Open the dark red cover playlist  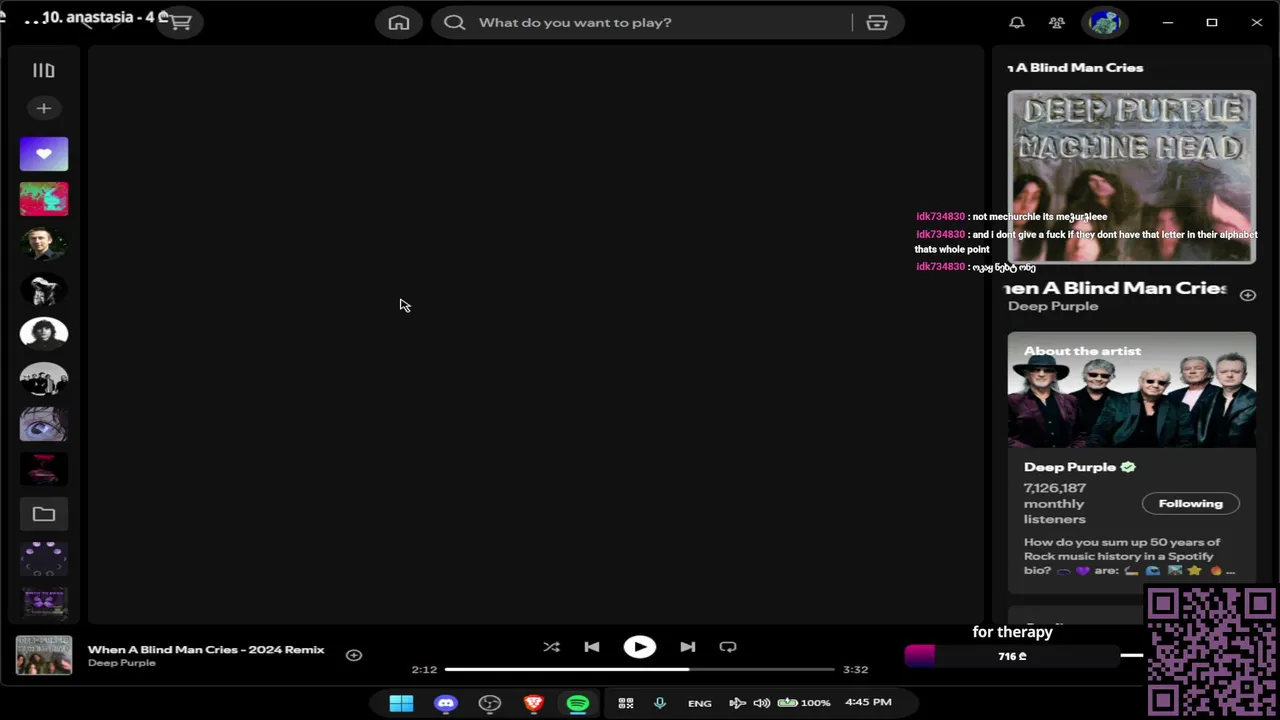click(x=44, y=469)
